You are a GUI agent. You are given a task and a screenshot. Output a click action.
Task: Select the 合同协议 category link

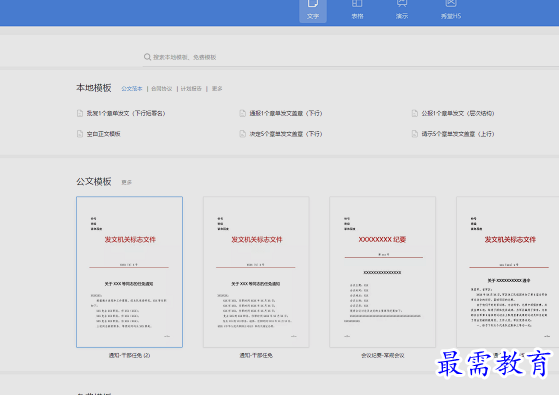161,89
